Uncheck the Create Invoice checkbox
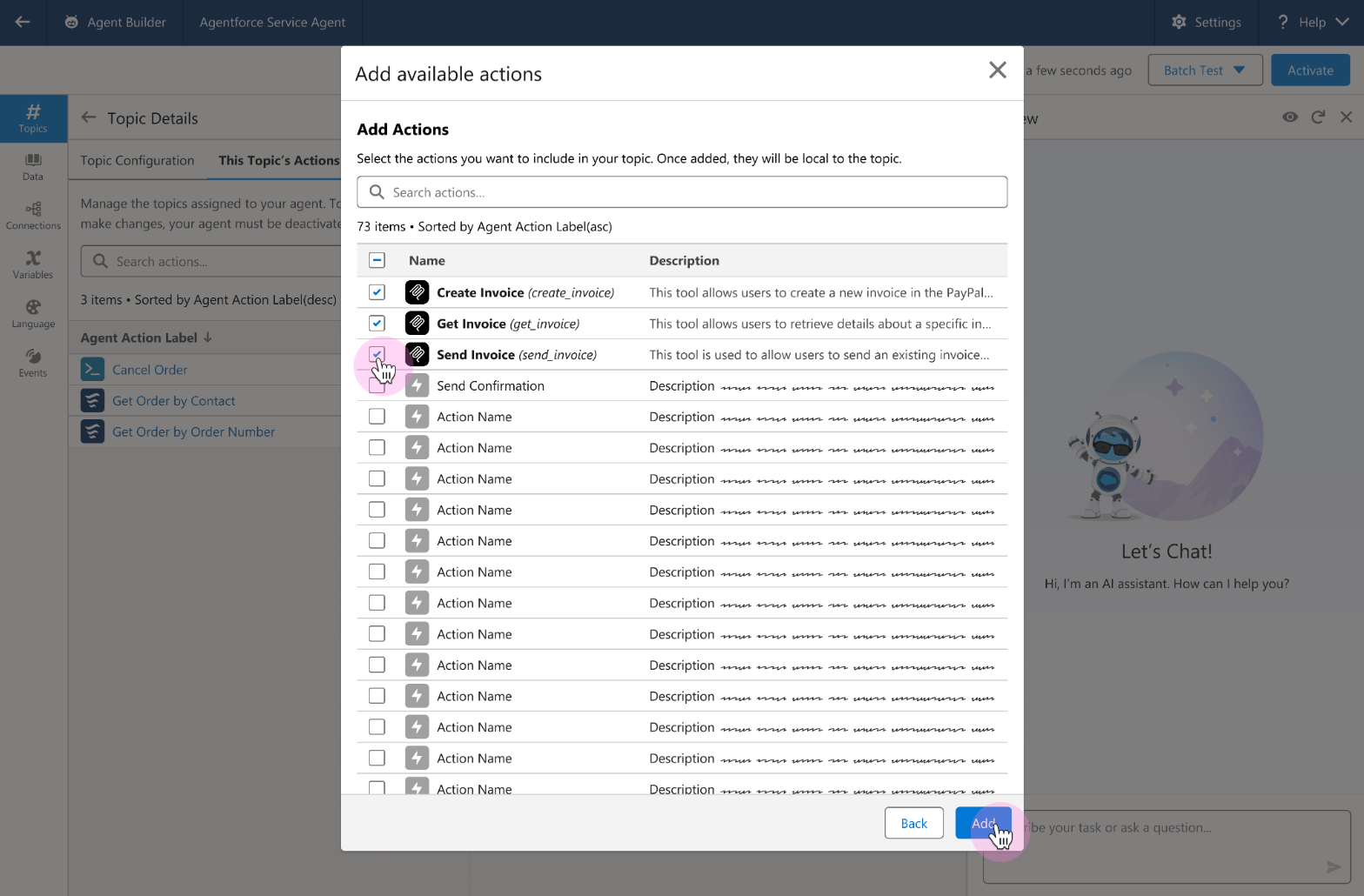Screen dimensions: 1364x896 (377, 292)
